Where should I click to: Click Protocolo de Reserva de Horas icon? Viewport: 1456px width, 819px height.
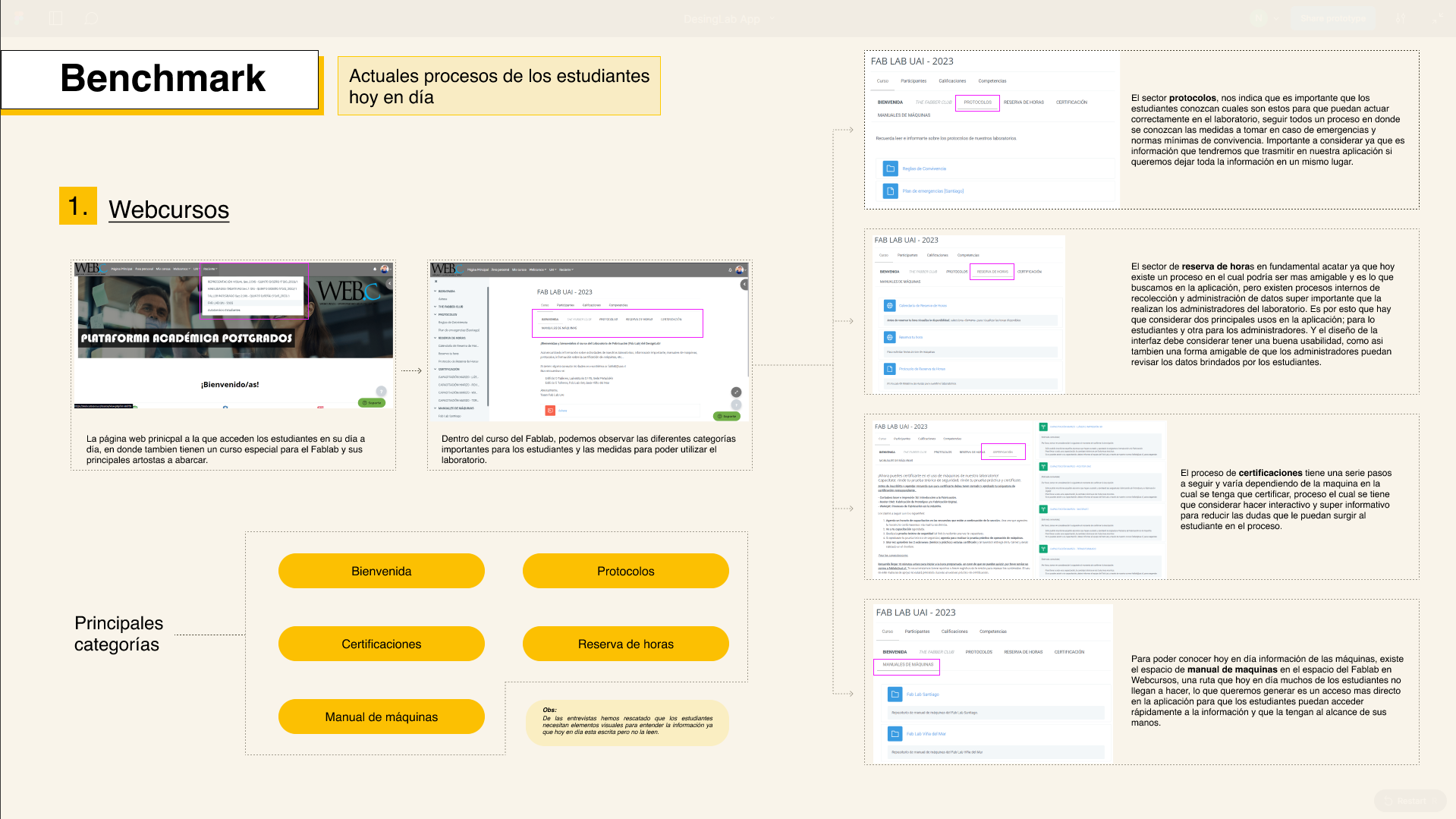(x=889, y=369)
